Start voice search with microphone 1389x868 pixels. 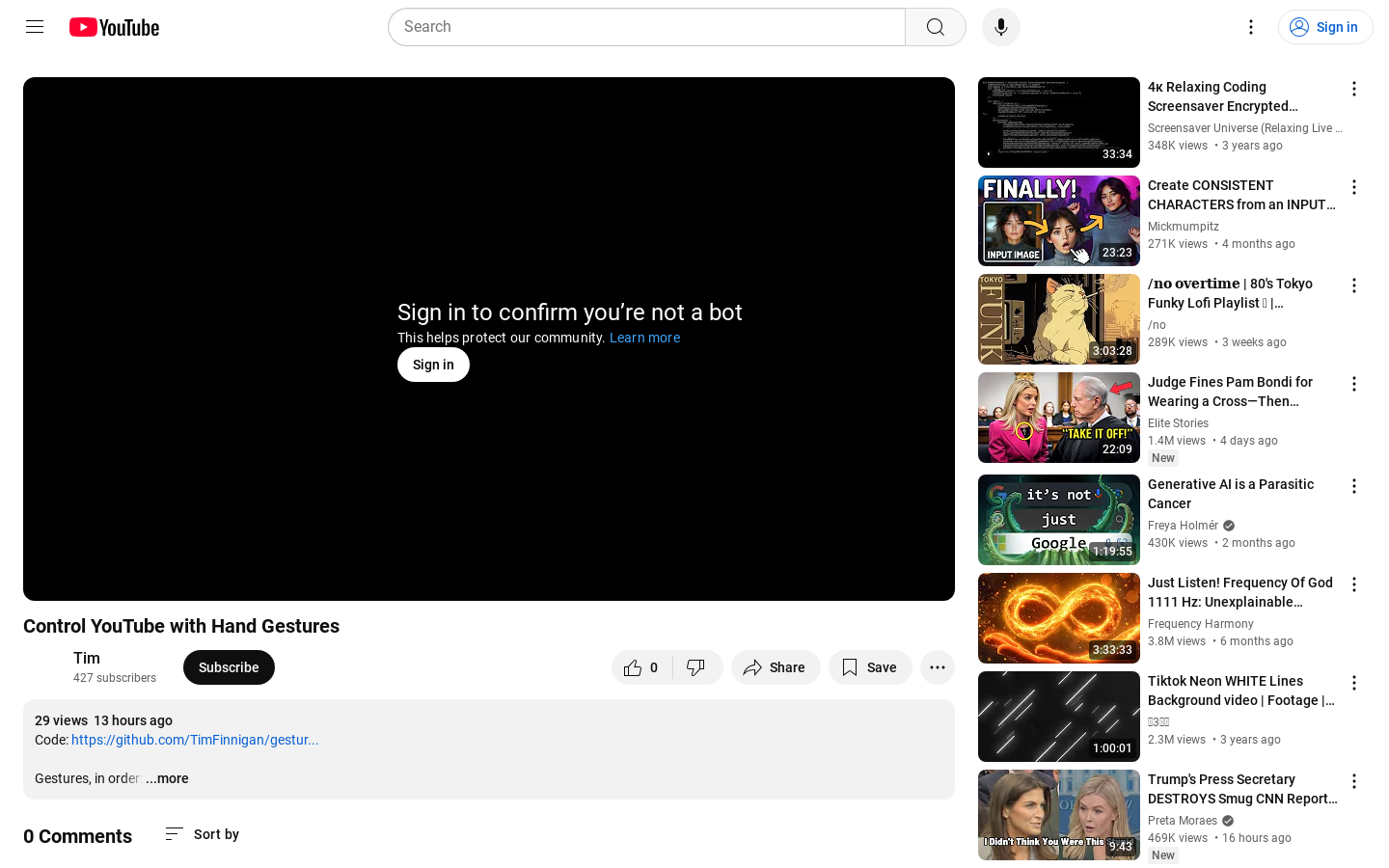click(x=1000, y=27)
